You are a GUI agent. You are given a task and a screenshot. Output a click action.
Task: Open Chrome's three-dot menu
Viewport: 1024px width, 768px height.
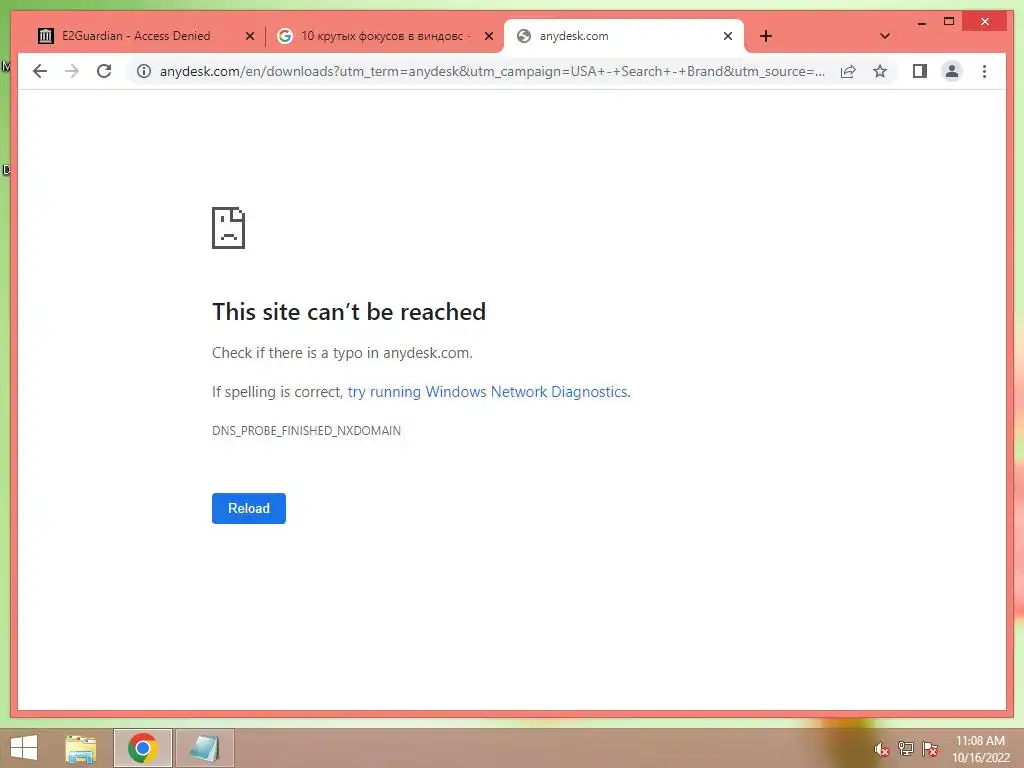(984, 71)
